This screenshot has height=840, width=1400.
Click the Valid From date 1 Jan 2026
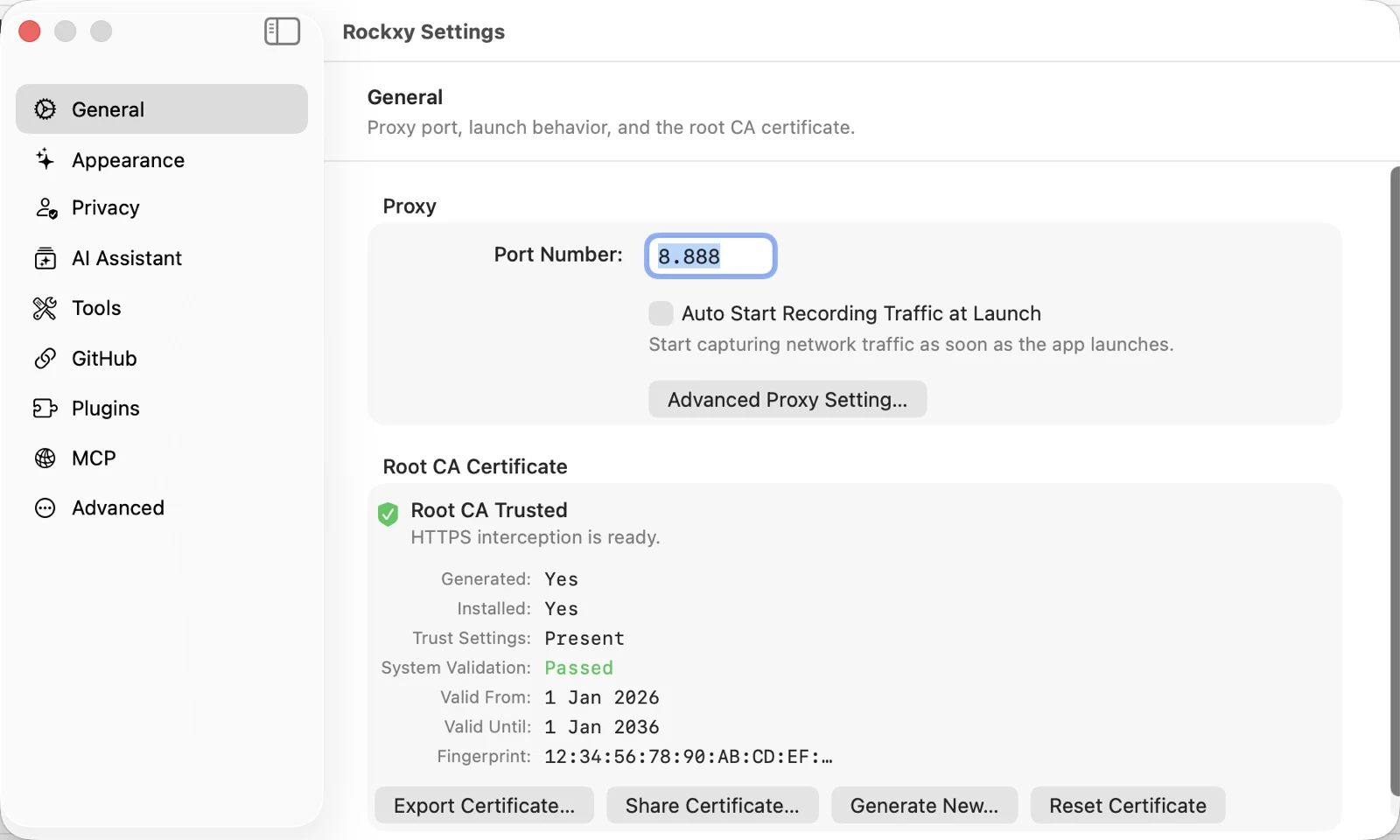point(602,697)
